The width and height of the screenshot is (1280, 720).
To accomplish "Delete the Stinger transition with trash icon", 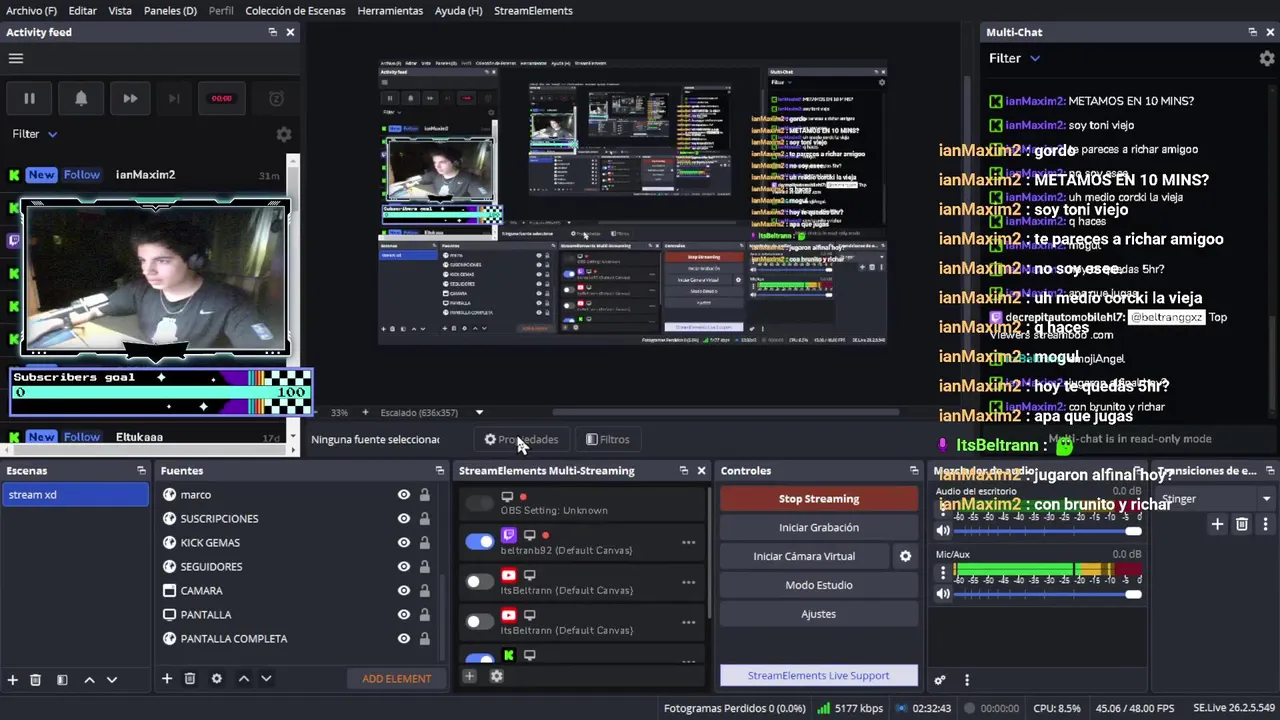I will tap(1242, 524).
